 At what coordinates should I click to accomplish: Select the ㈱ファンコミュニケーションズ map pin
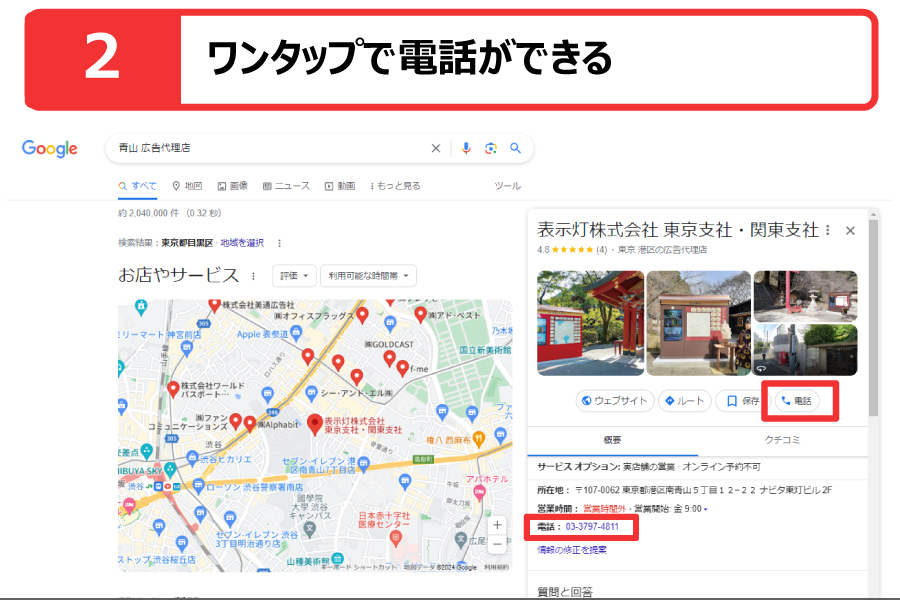pyautogui.click(x=235, y=421)
